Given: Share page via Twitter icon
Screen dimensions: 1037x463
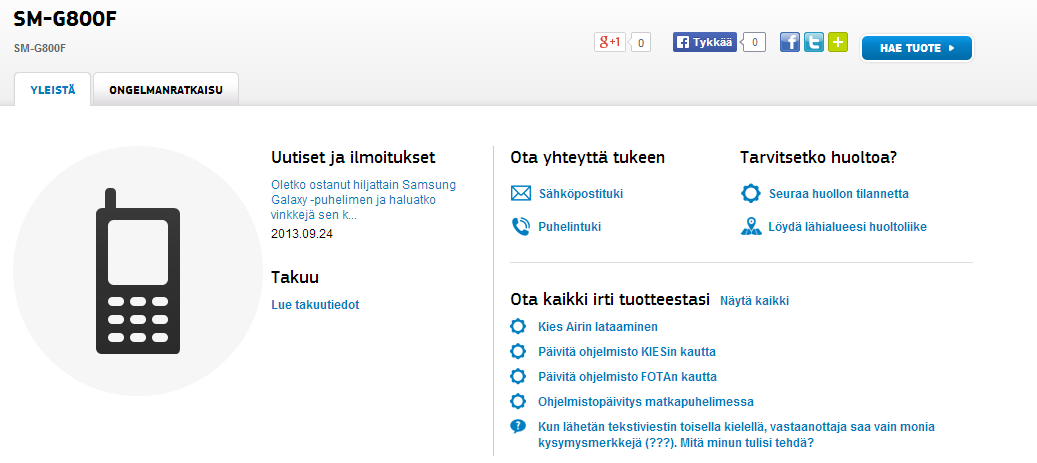Looking at the screenshot, I should 814,42.
